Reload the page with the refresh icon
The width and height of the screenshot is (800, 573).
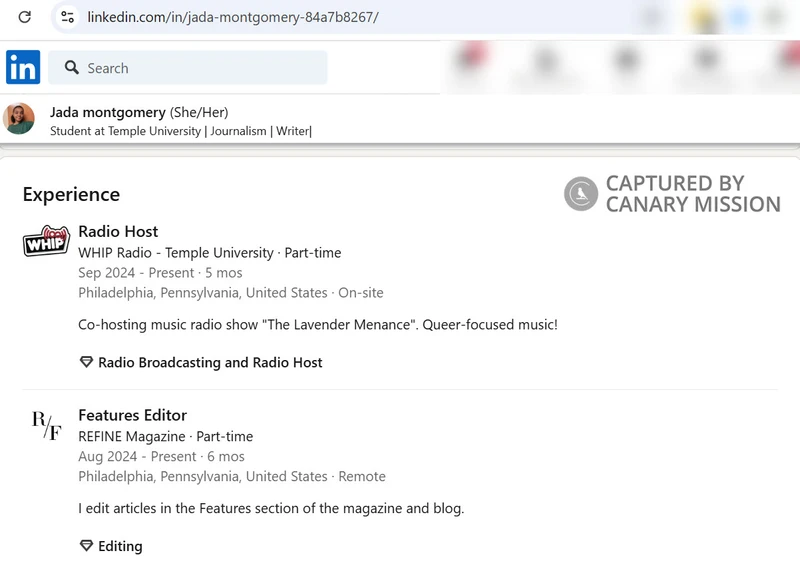[x=24, y=17]
